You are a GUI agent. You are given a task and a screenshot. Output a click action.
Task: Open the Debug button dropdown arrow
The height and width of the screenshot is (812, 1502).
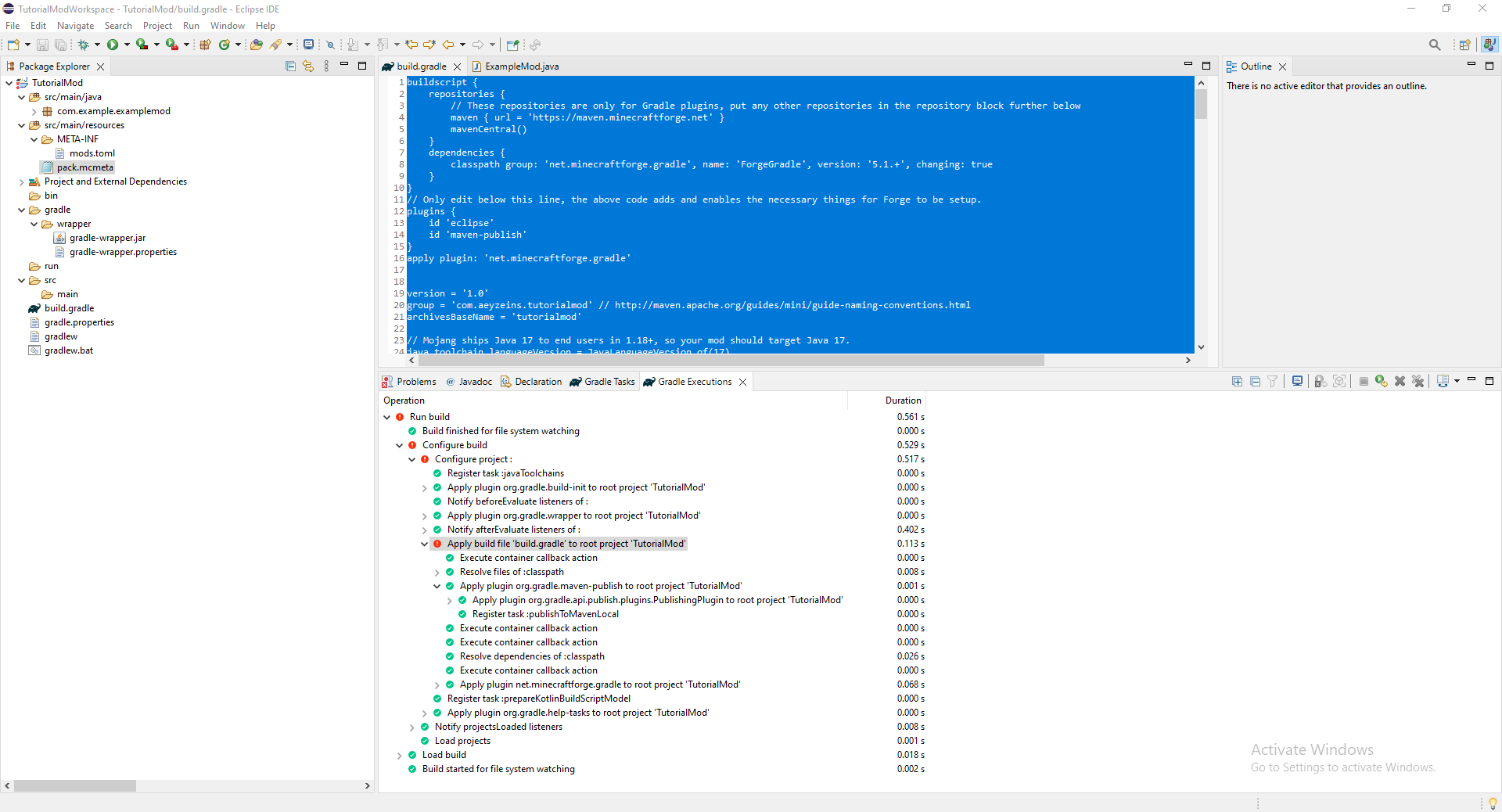coord(97,45)
